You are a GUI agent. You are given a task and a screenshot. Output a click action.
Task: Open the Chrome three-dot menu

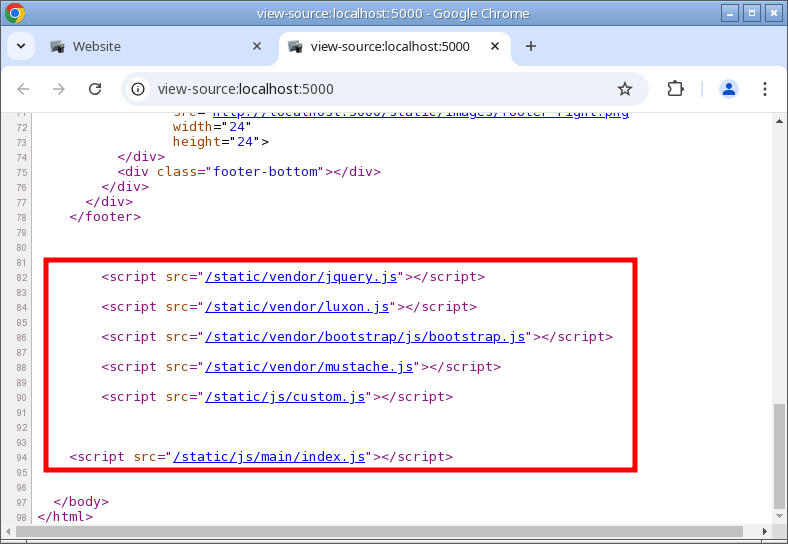point(764,89)
